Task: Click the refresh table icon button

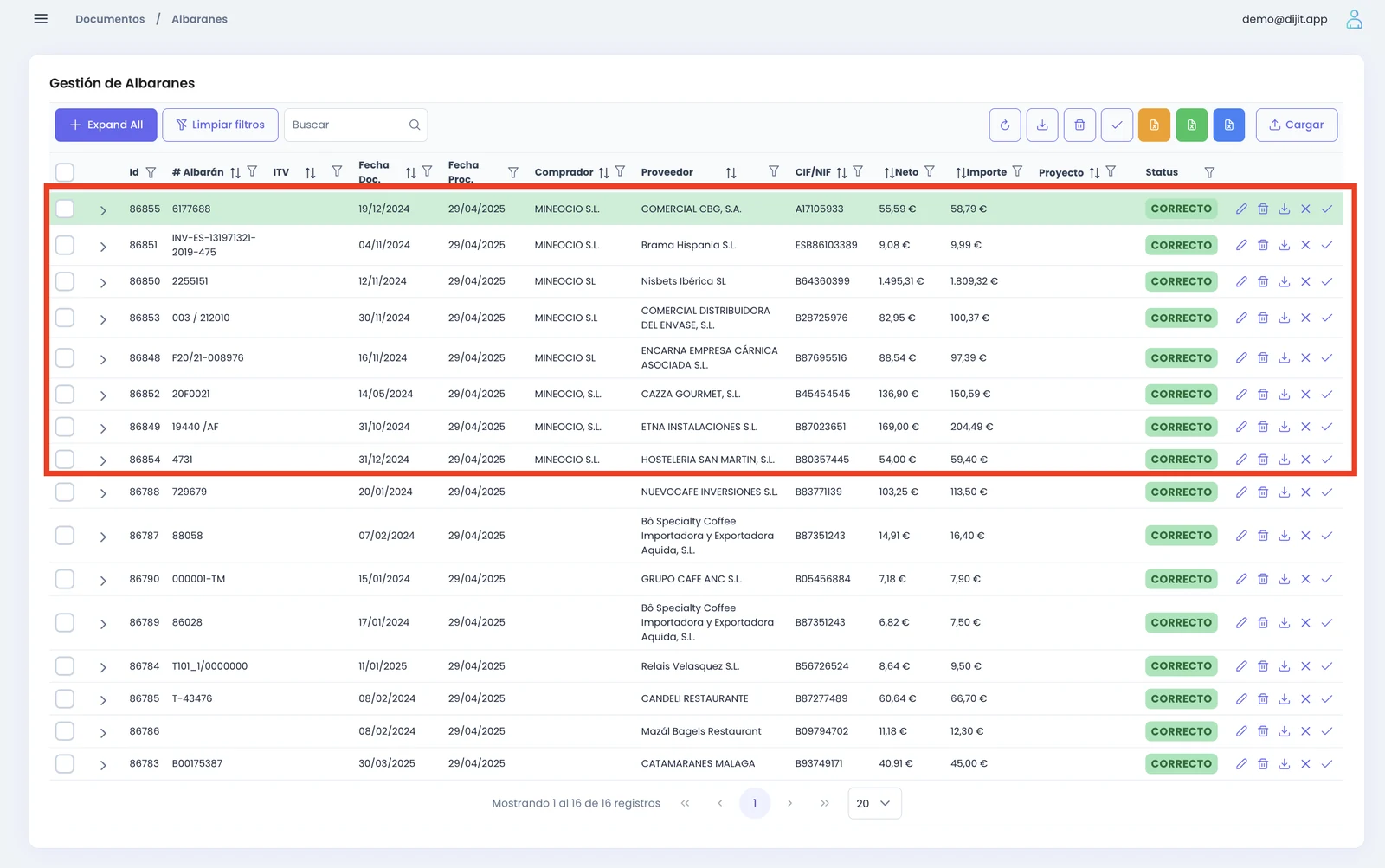Action: pyautogui.click(x=1005, y=125)
